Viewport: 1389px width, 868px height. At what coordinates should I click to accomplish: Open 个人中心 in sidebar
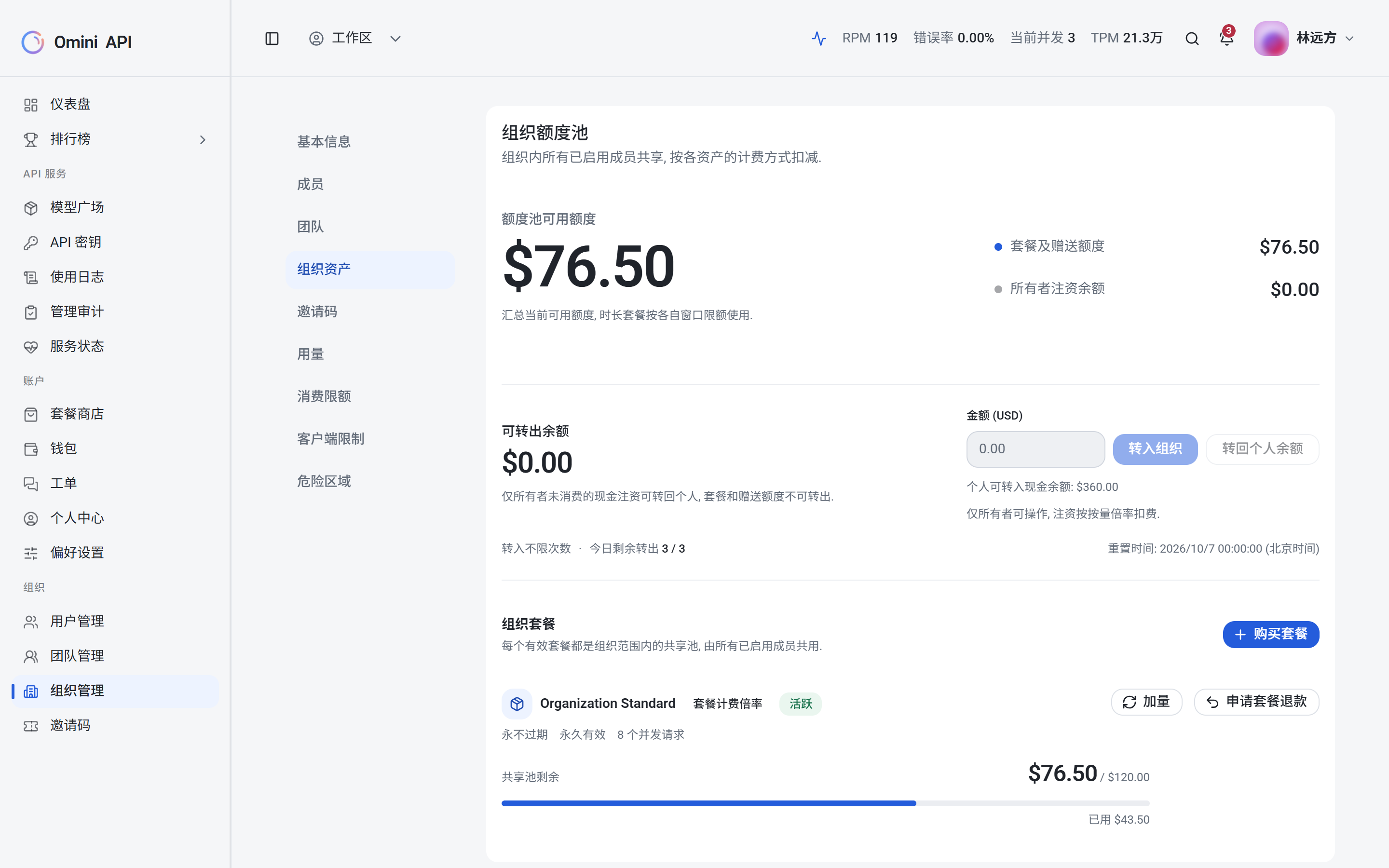tap(115, 518)
